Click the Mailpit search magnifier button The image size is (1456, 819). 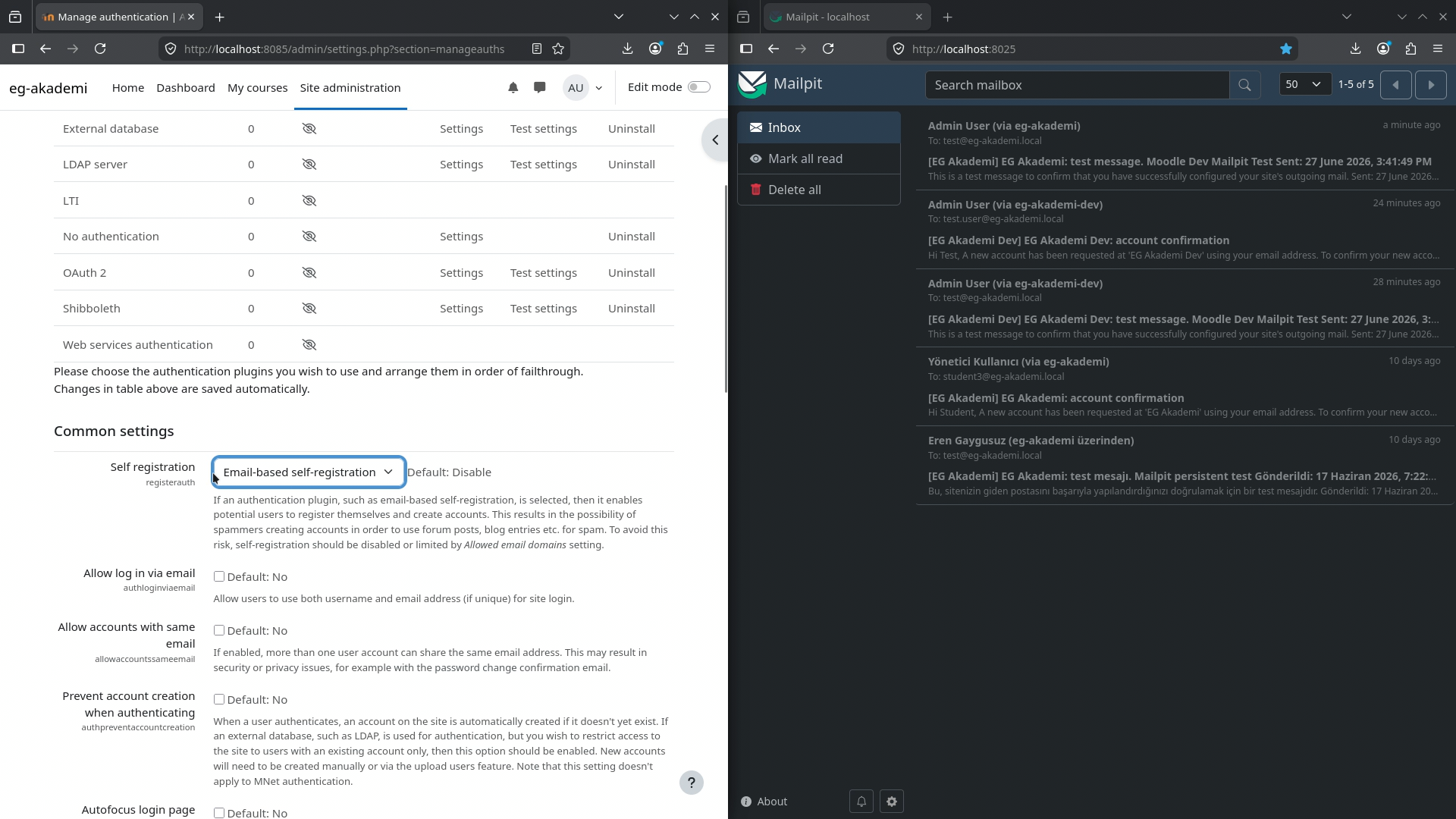tap(1244, 85)
